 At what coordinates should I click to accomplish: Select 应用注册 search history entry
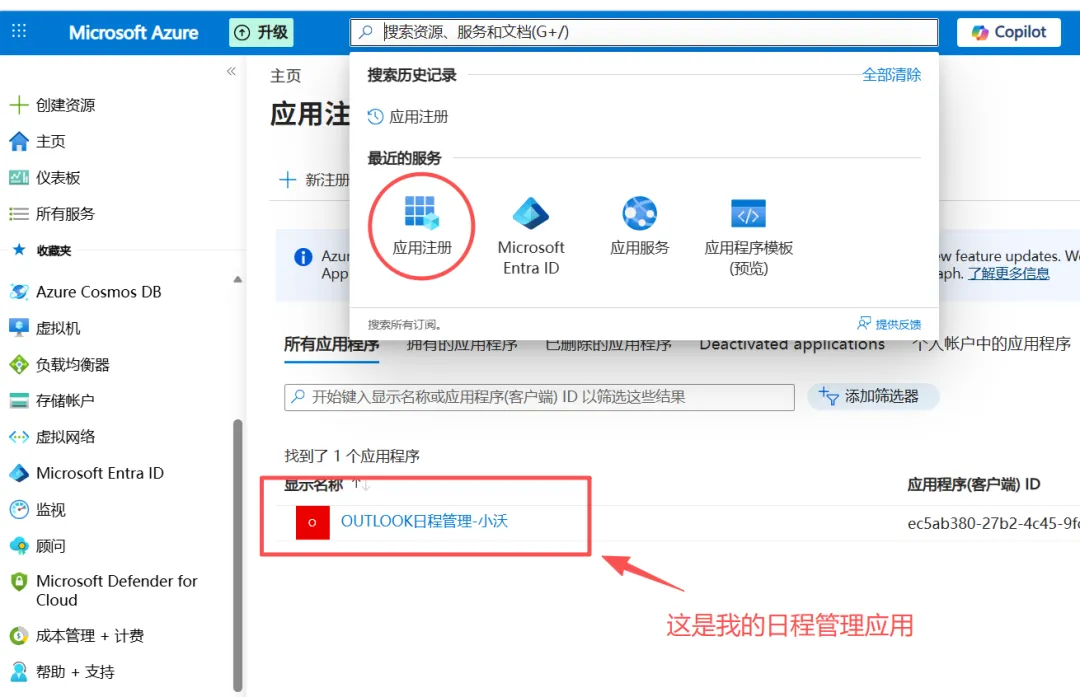point(408,116)
